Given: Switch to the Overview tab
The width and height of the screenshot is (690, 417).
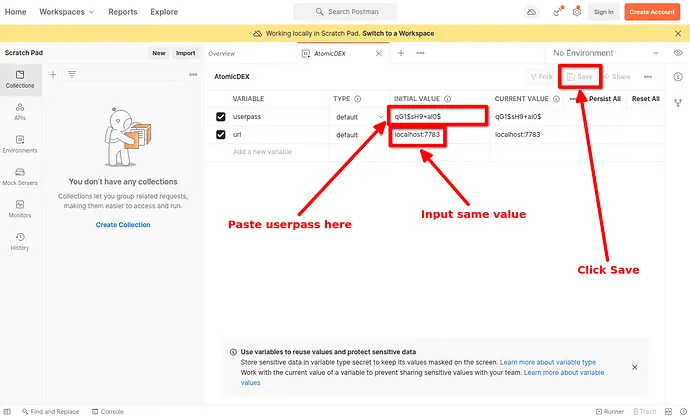Looking at the screenshot, I should 221,53.
